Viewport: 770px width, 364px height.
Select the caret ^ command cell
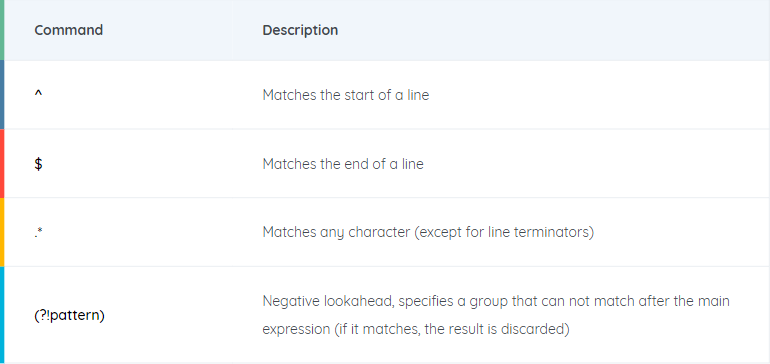pos(38,95)
